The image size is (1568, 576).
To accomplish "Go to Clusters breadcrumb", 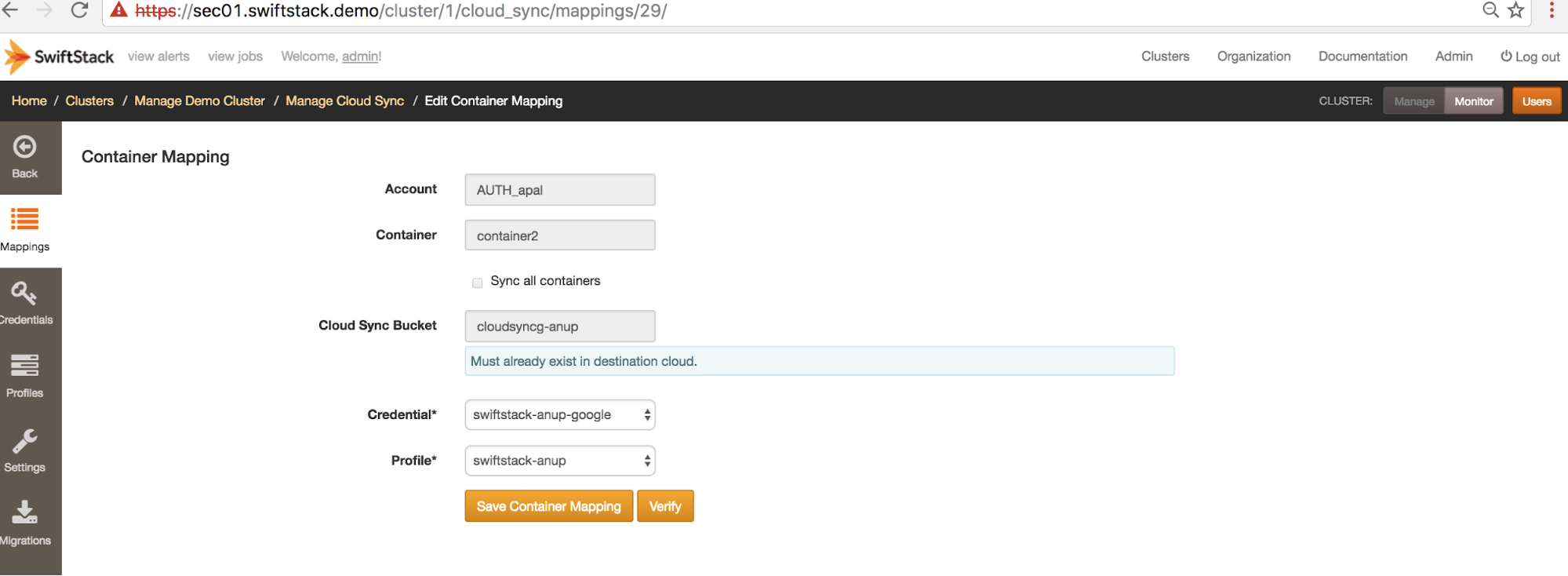I will [x=89, y=100].
